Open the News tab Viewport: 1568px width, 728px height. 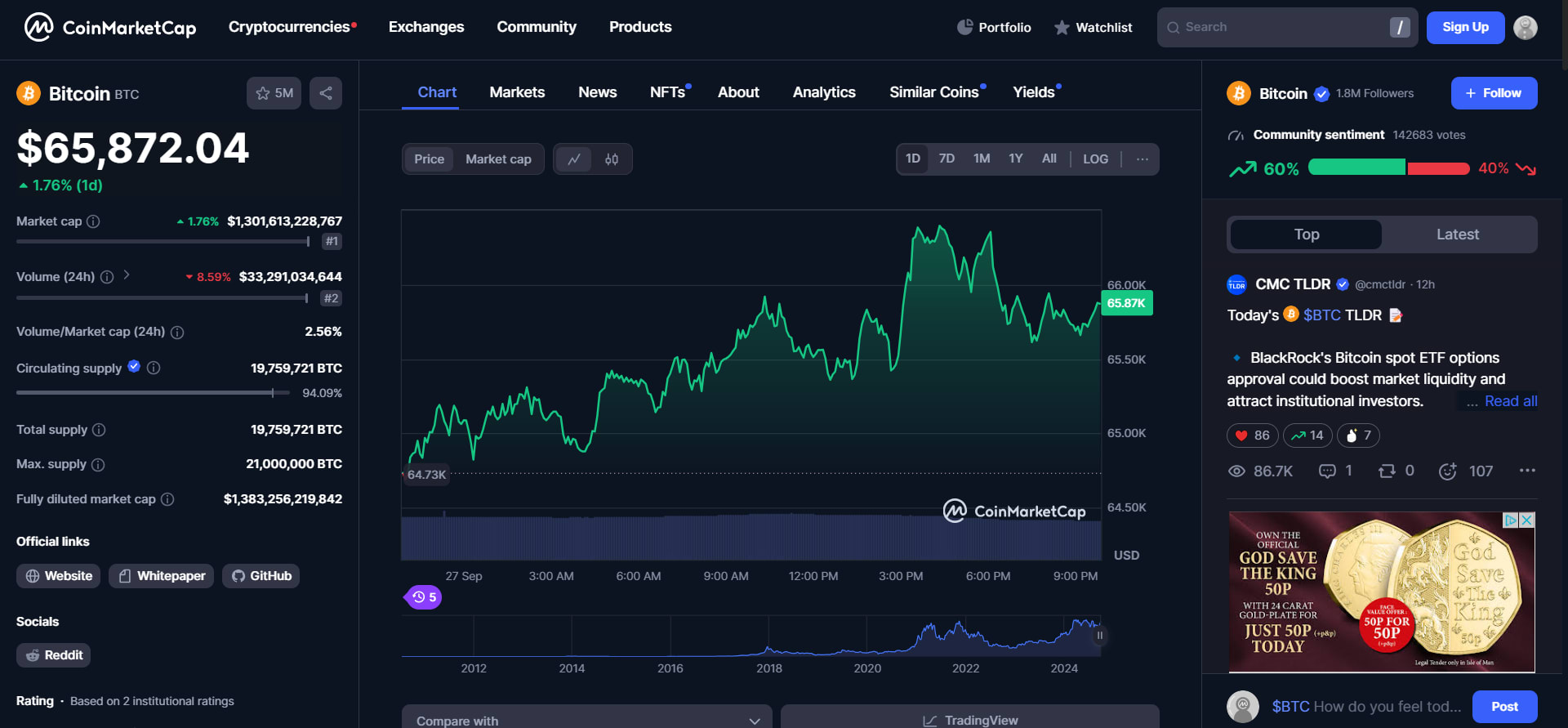point(598,92)
